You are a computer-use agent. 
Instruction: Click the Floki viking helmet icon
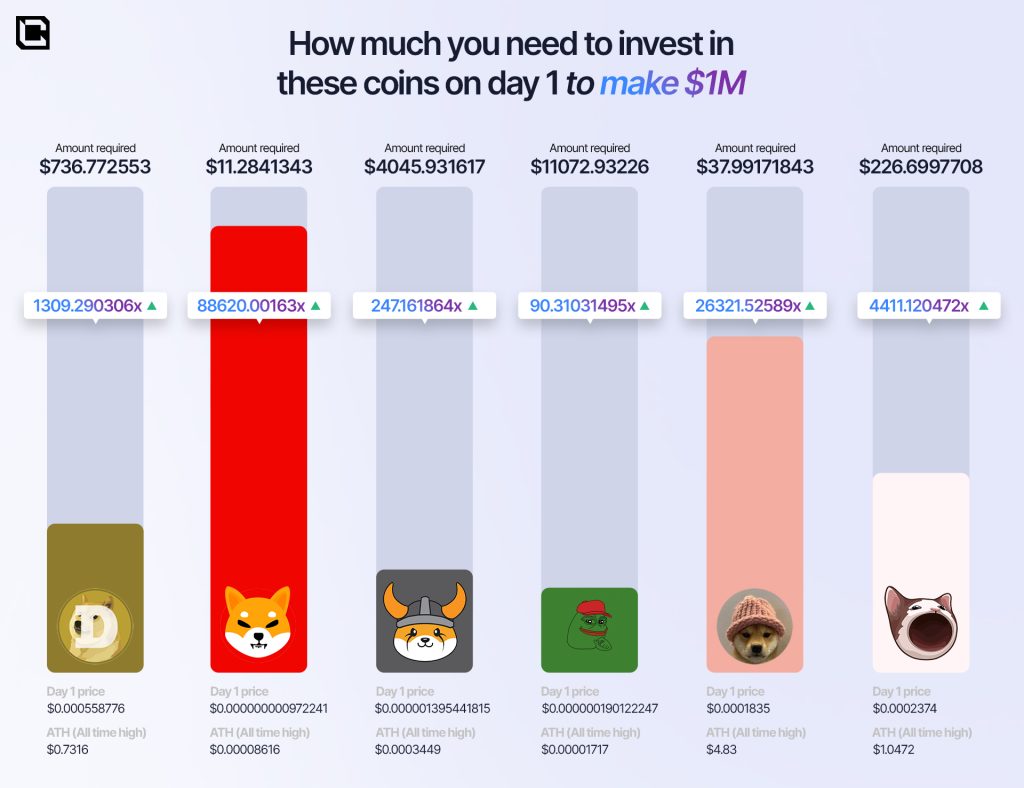(x=424, y=622)
